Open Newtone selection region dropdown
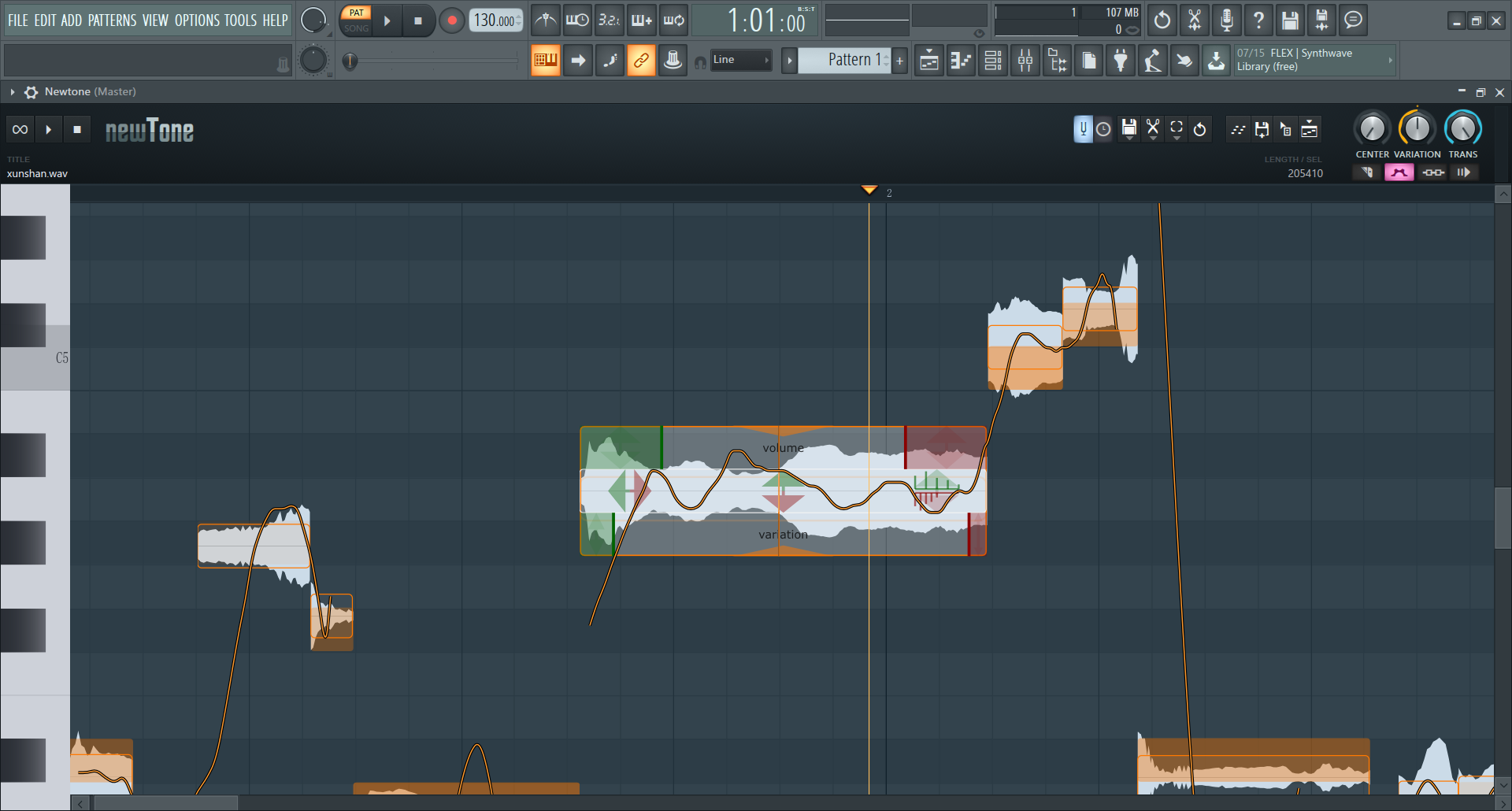This screenshot has height=811, width=1512. (x=1177, y=129)
